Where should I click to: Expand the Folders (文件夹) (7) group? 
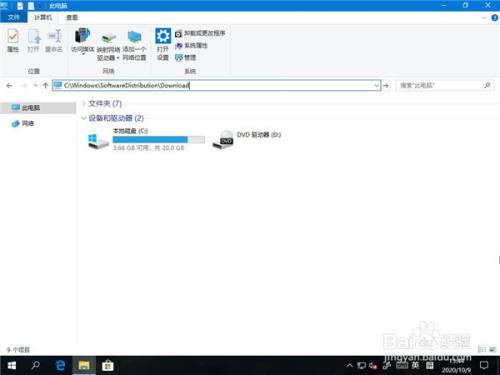point(84,104)
